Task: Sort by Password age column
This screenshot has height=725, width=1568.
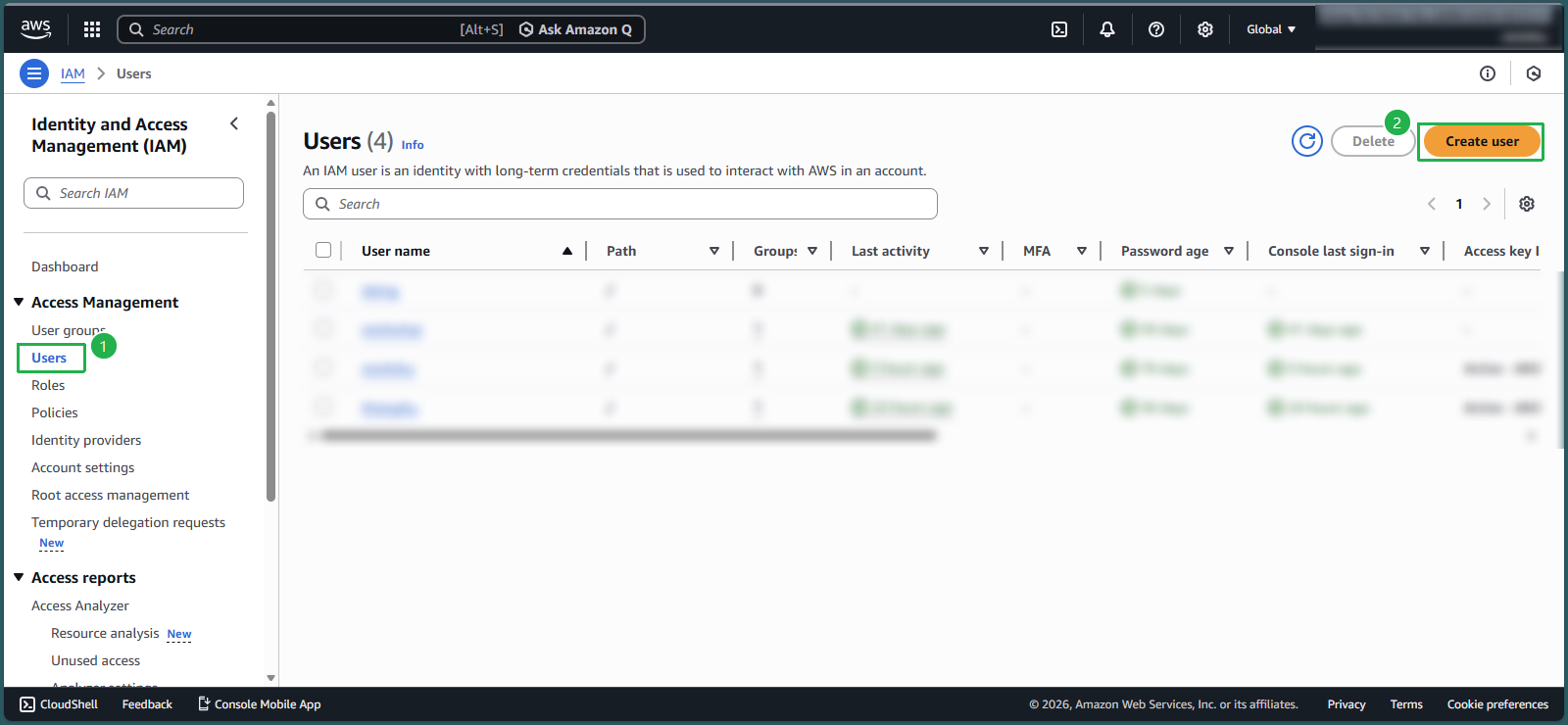Action: point(1229,251)
